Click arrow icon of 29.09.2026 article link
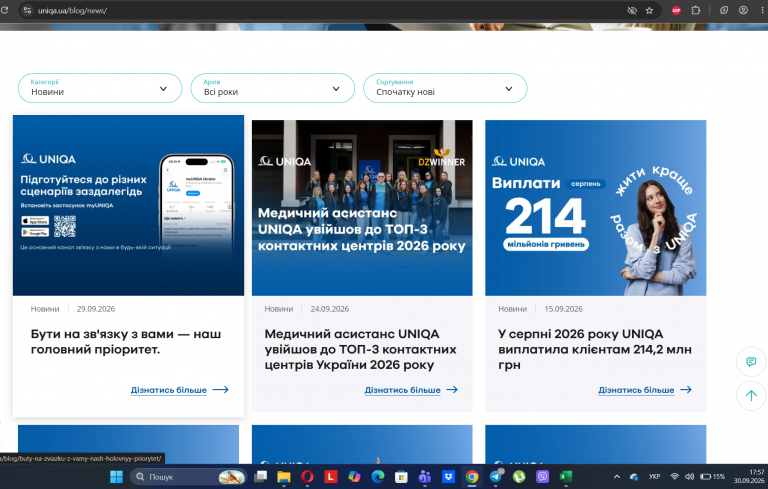Screen dimensions: 768x489 (220, 390)
